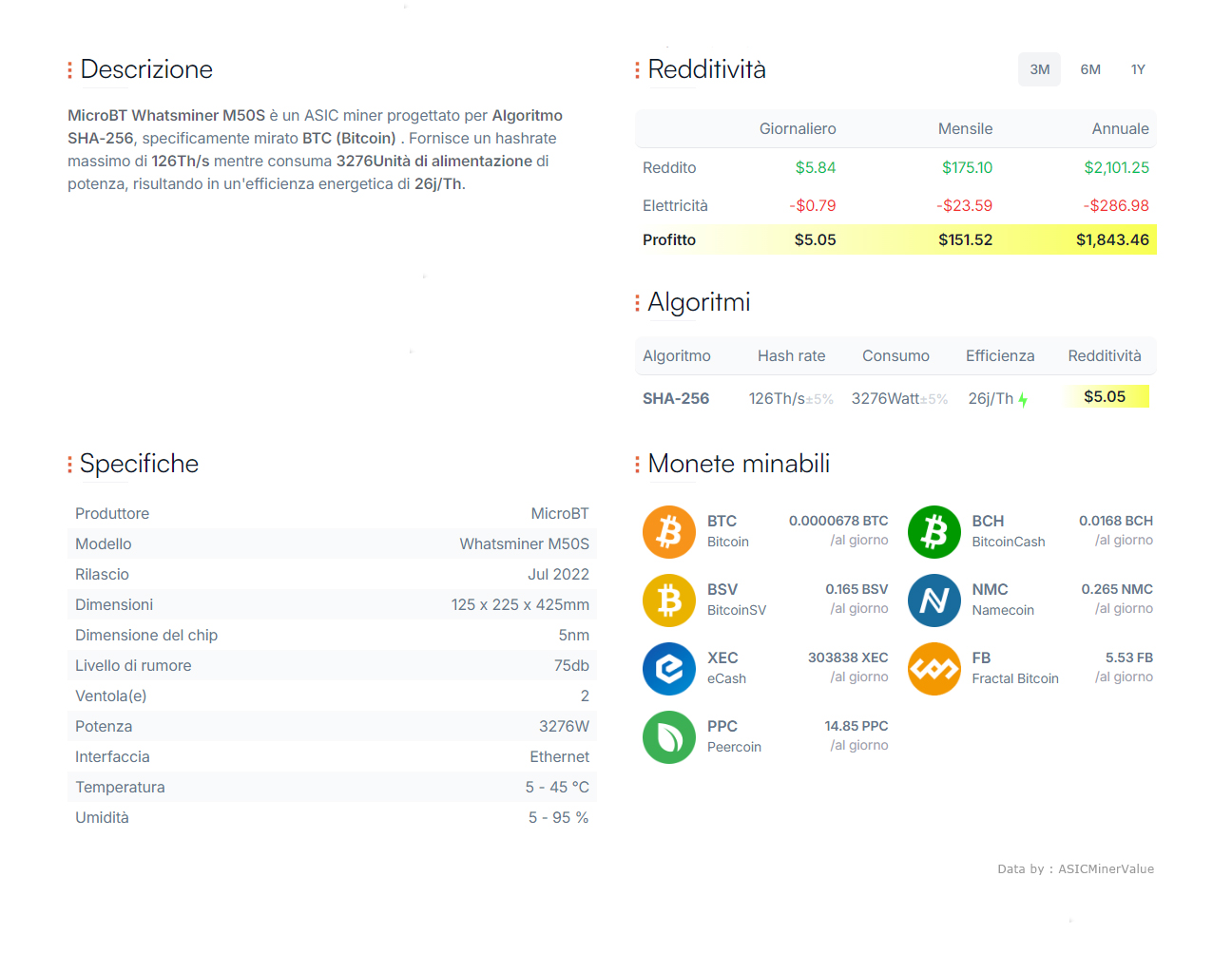
Task: Click the 0.0168 BCH daily yield
Action: 1116,521
